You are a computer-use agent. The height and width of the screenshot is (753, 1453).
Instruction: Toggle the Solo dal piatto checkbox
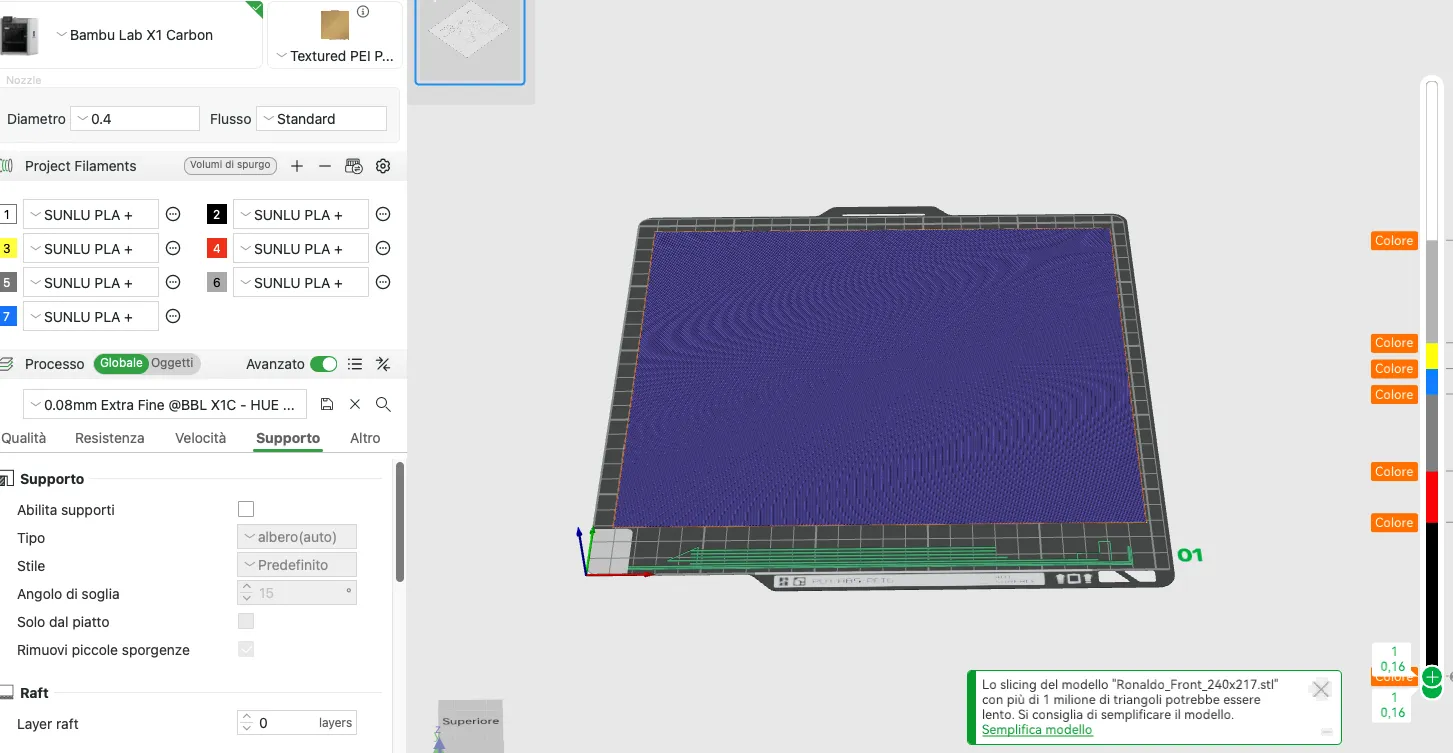(x=246, y=621)
